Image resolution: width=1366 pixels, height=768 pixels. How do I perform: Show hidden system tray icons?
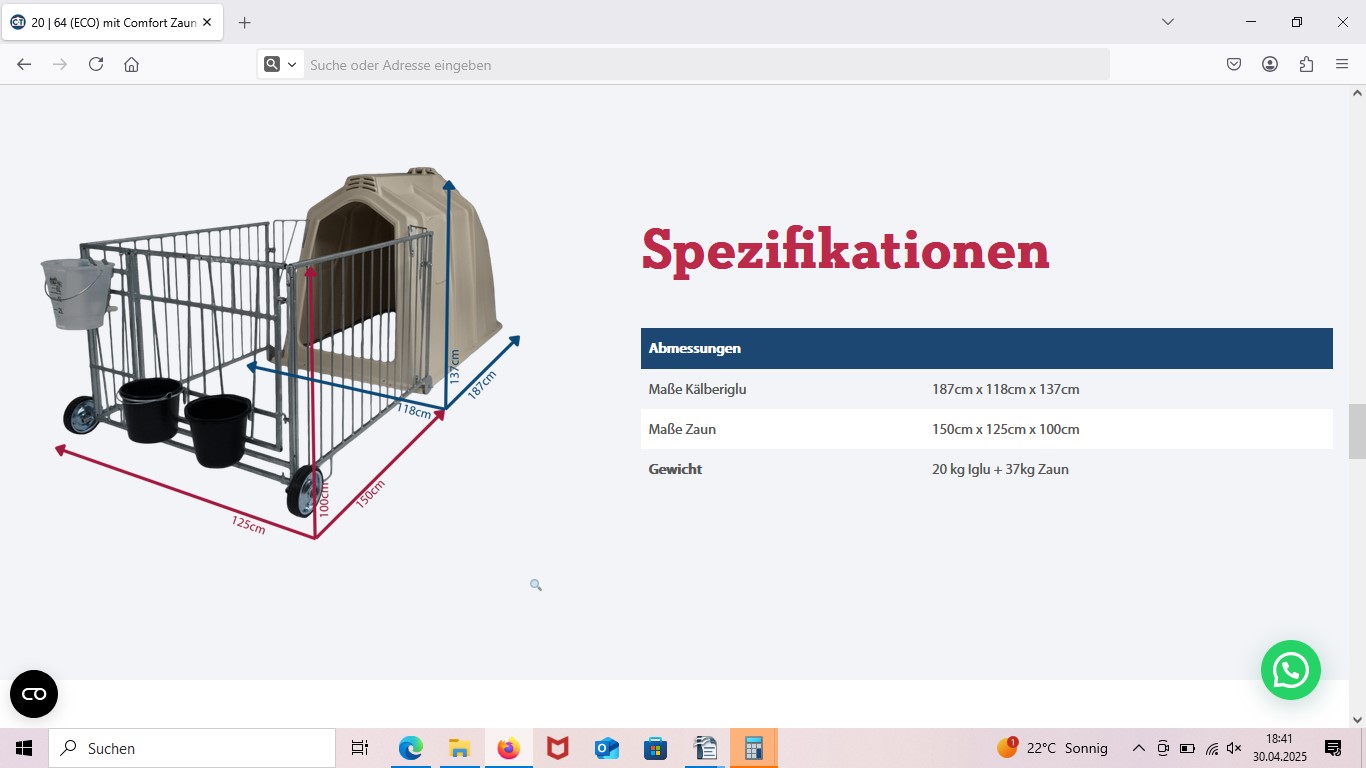1138,748
